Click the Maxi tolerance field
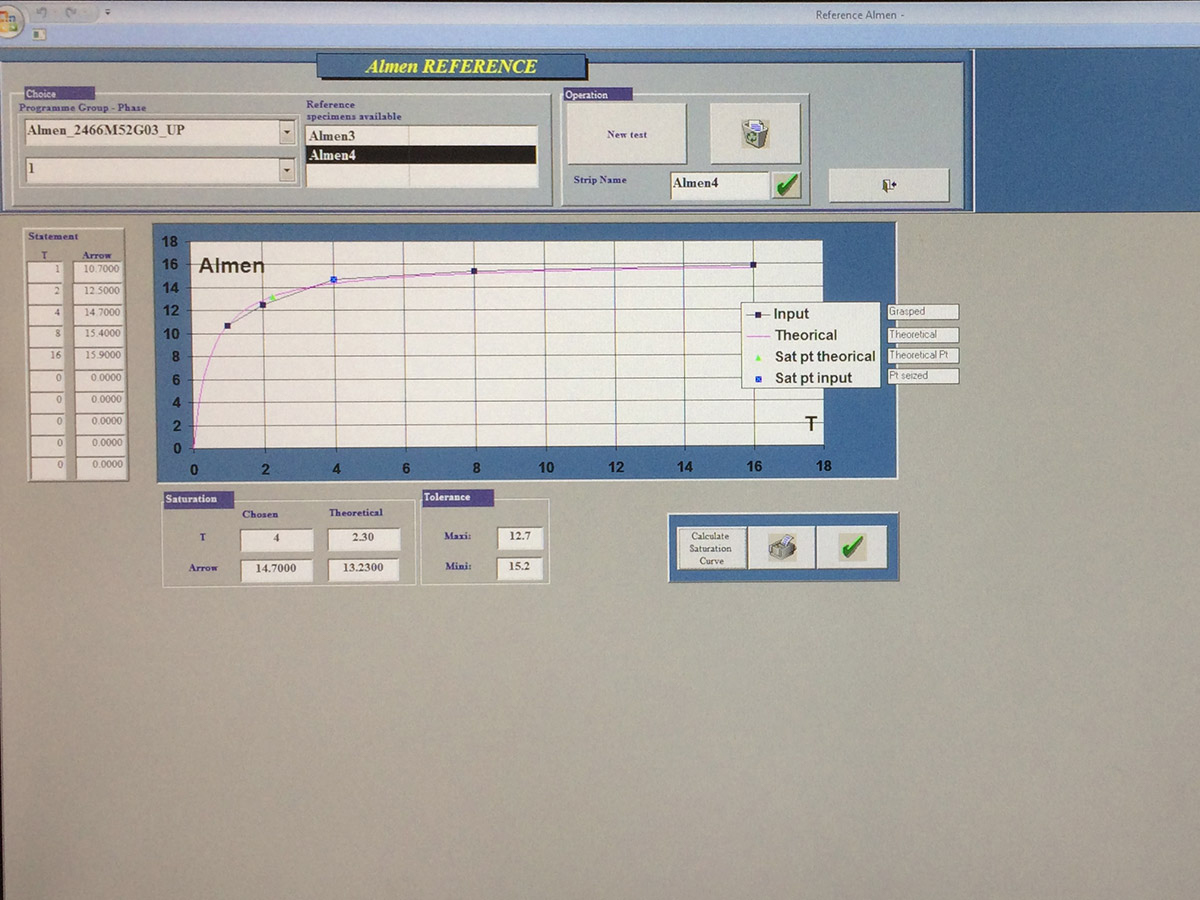The height and width of the screenshot is (900, 1200). tap(519, 536)
